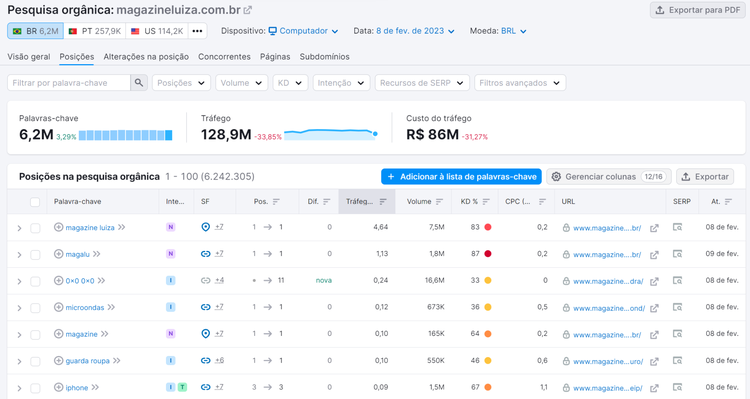Click double-chevron next to magazine keyword
750x399 pixels.
[105, 334]
